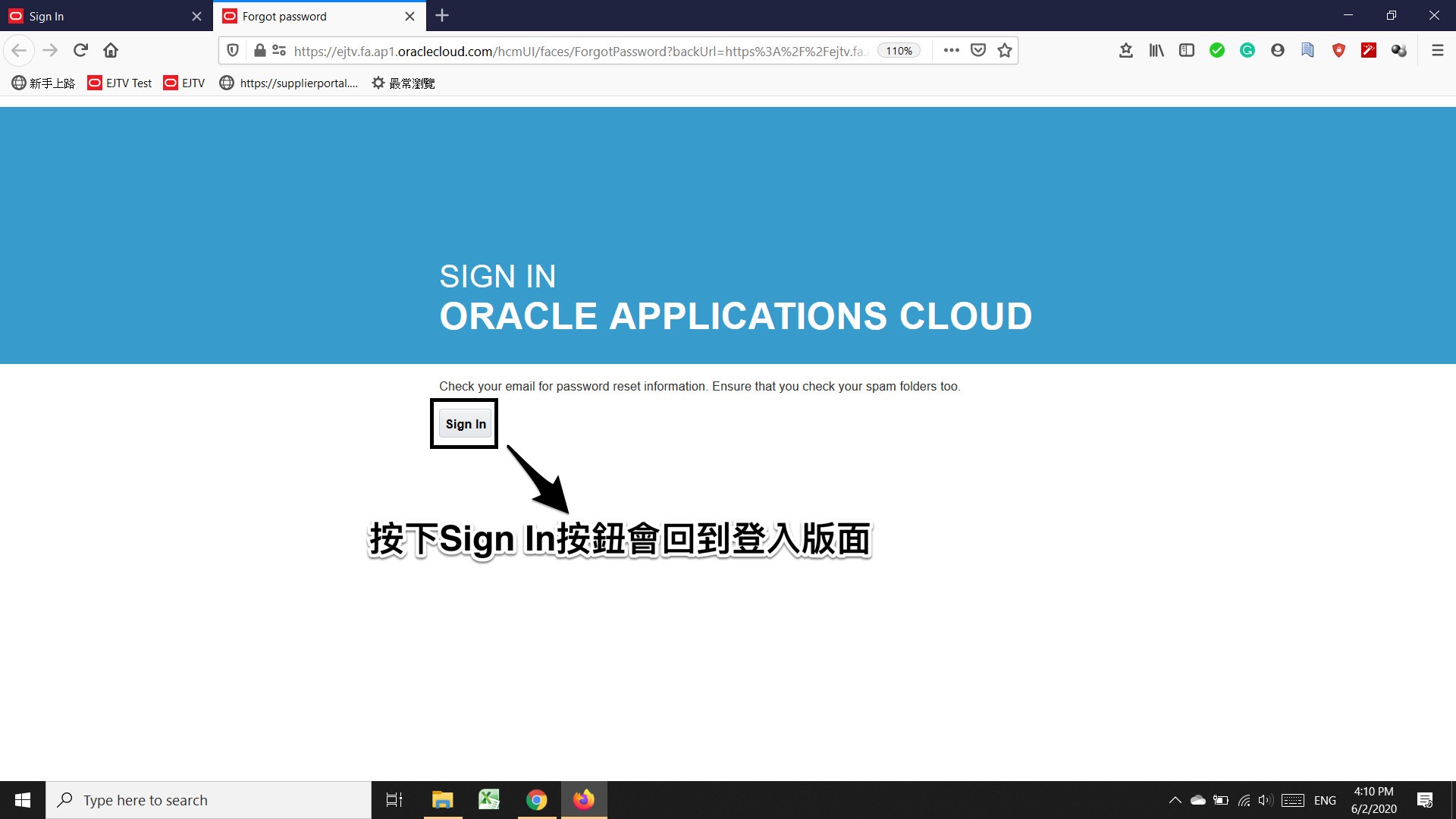Viewport: 1456px width, 819px height.
Task: Open the red shield extension icon
Action: tap(1338, 50)
